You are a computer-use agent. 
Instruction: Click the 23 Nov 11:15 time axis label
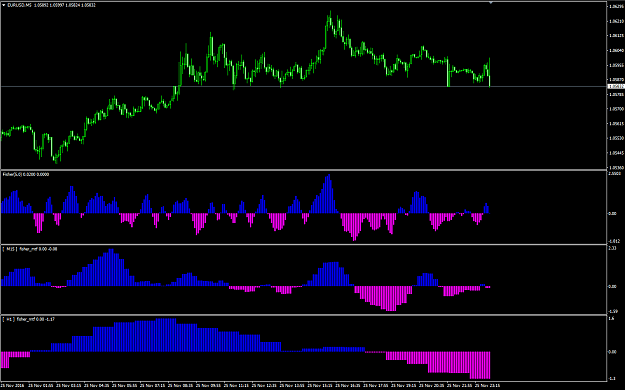coord(237,386)
